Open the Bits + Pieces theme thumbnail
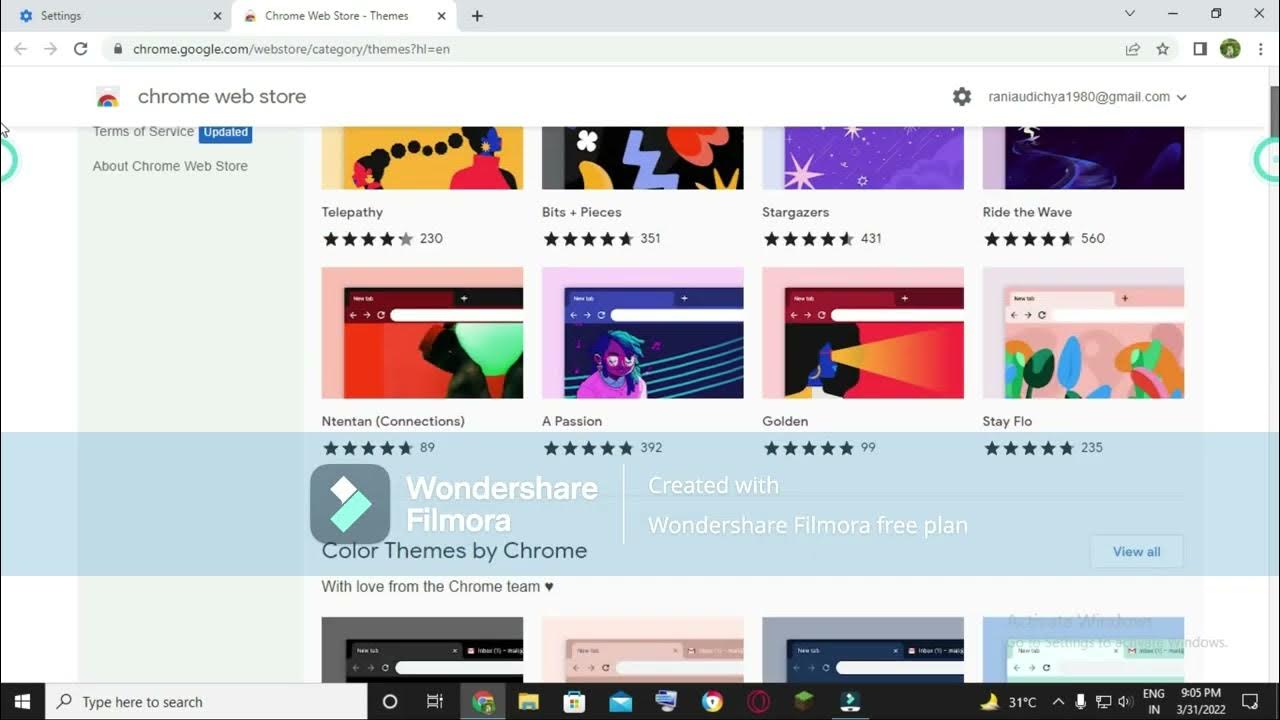This screenshot has height=720, width=1280. tap(642, 158)
